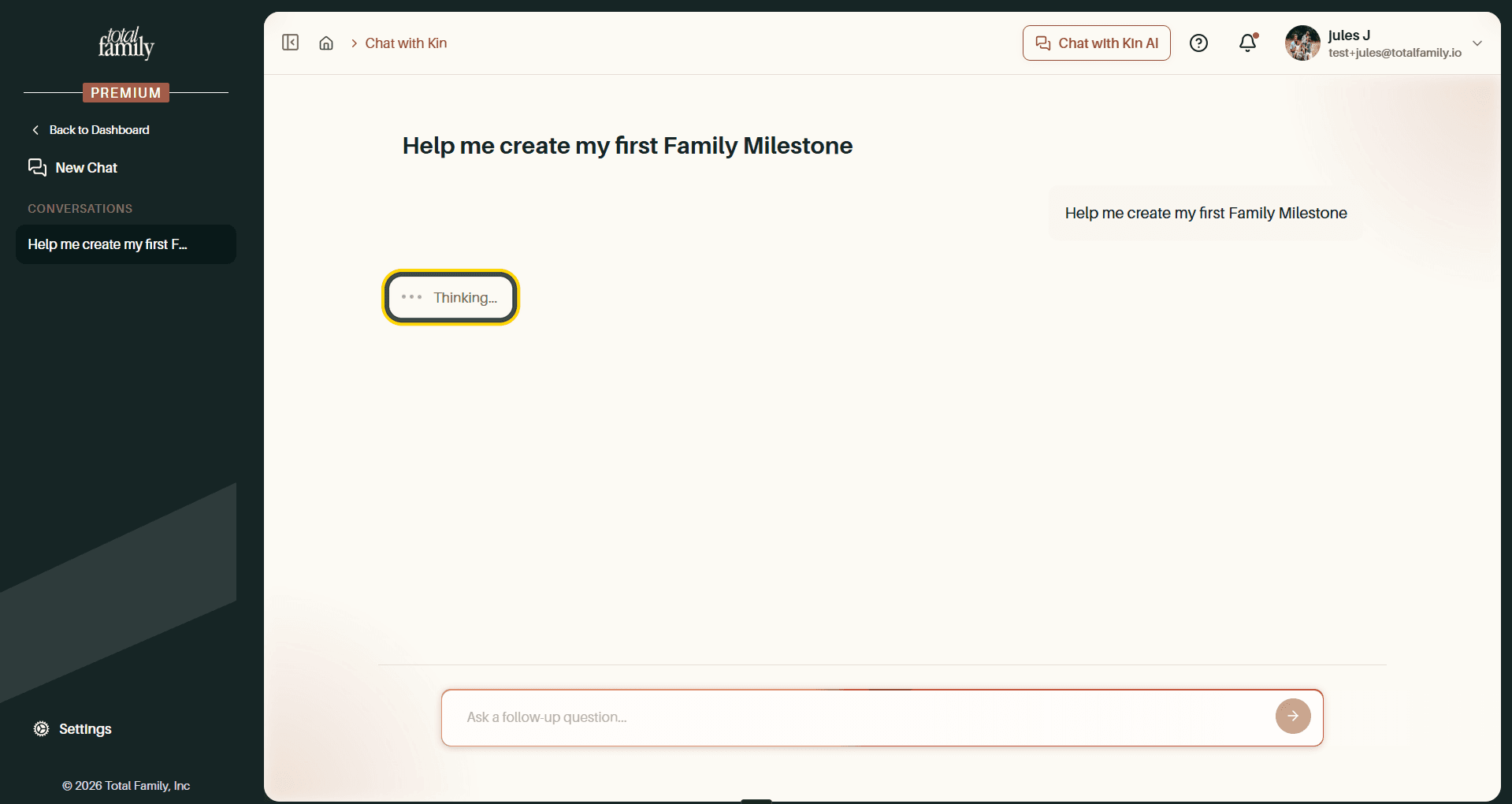Start a New Chat
Screen dimensions: 1512x804
(x=72, y=168)
